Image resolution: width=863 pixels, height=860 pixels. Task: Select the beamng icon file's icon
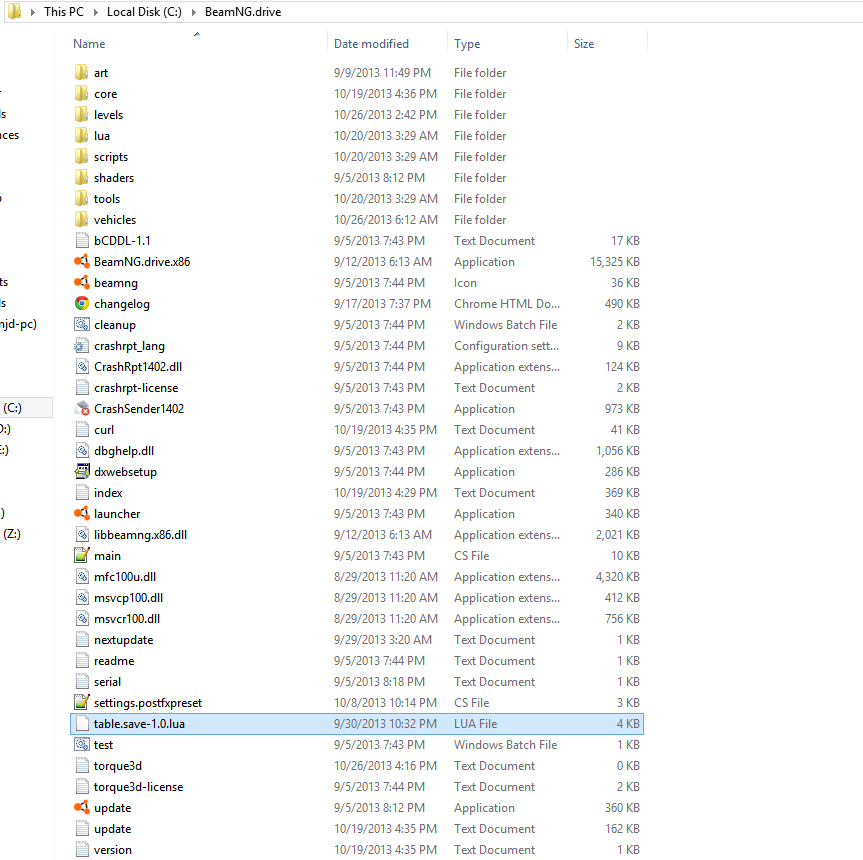point(81,282)
